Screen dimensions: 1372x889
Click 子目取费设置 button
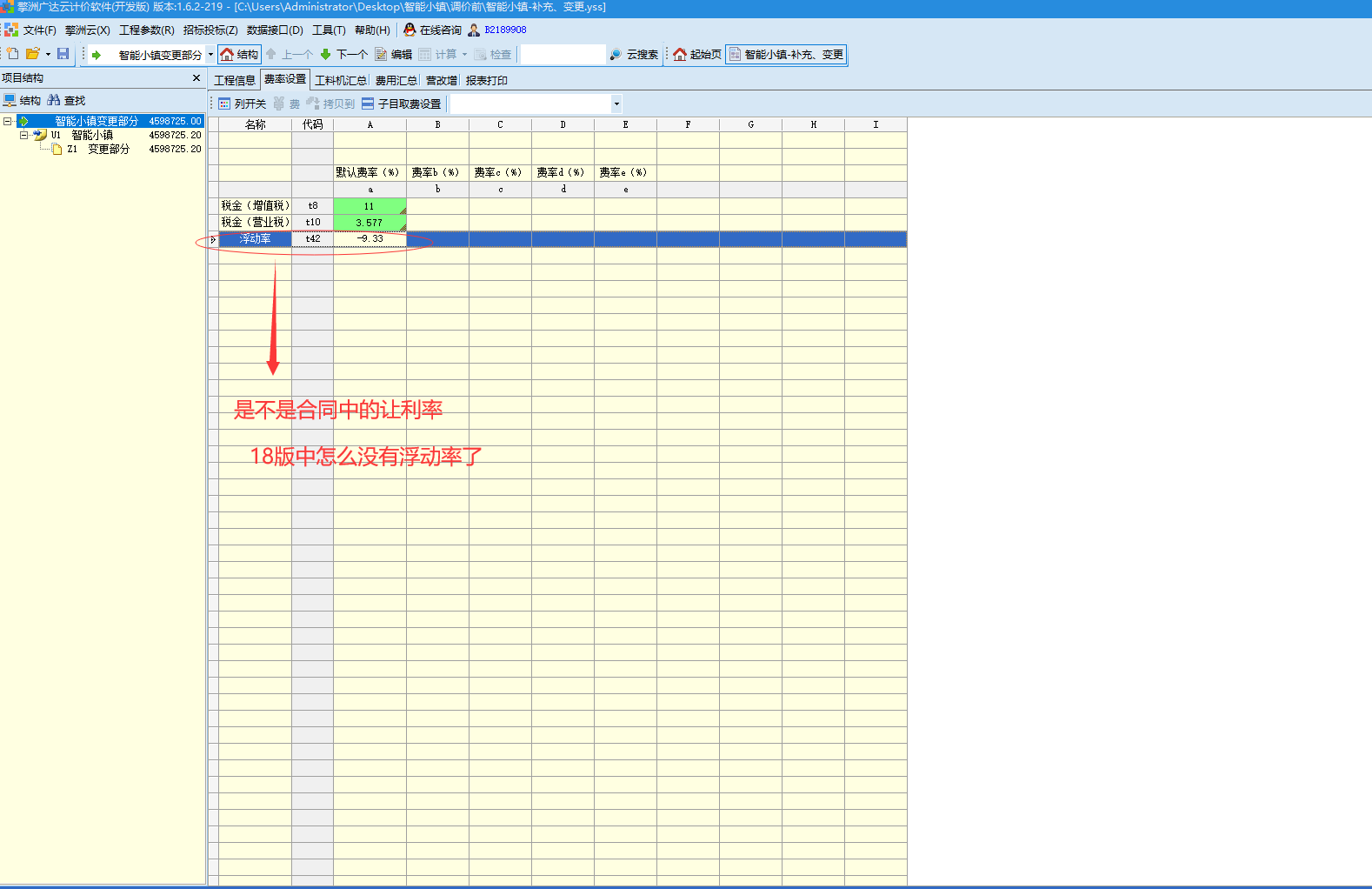[x=402, y=104]
